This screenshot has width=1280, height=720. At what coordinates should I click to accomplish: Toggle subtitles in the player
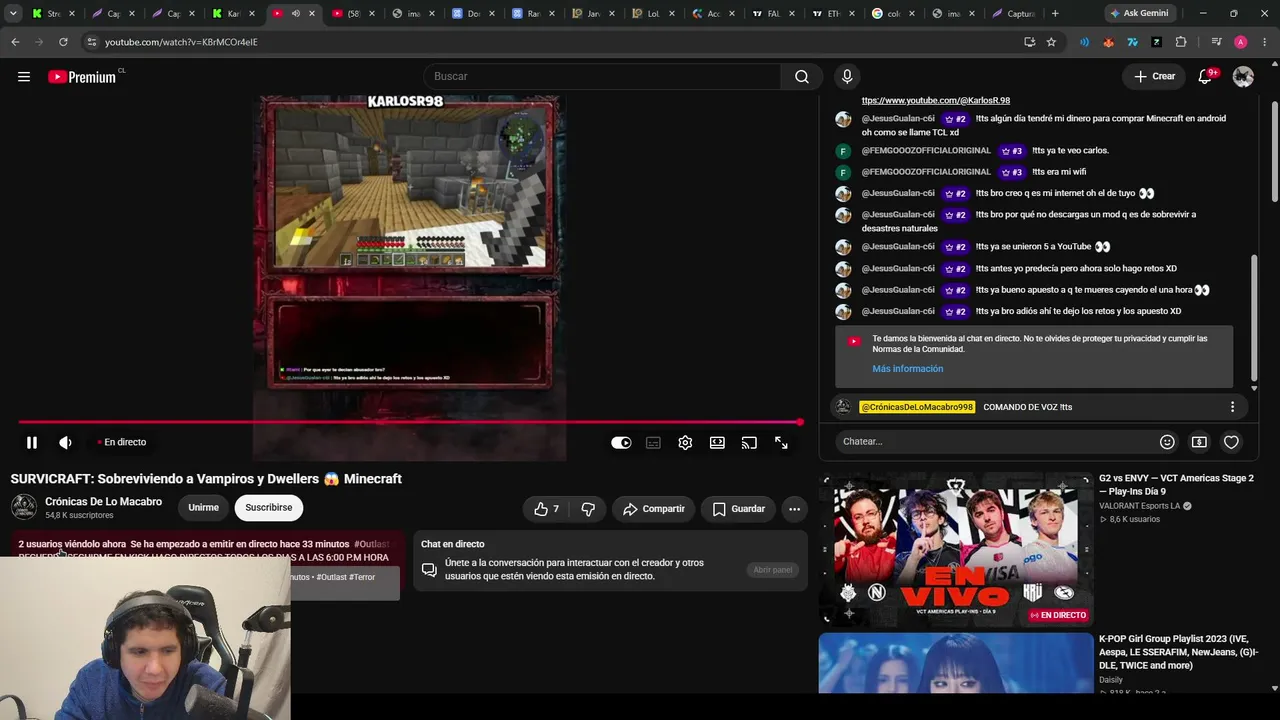point(653,442)
